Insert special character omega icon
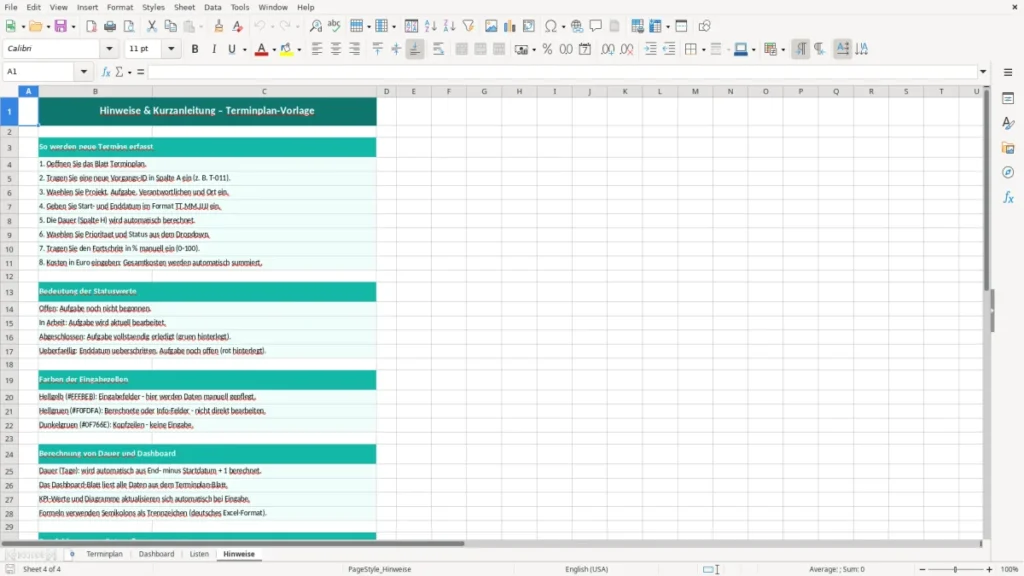The image size is (1024, 576). tap(551, 26)
